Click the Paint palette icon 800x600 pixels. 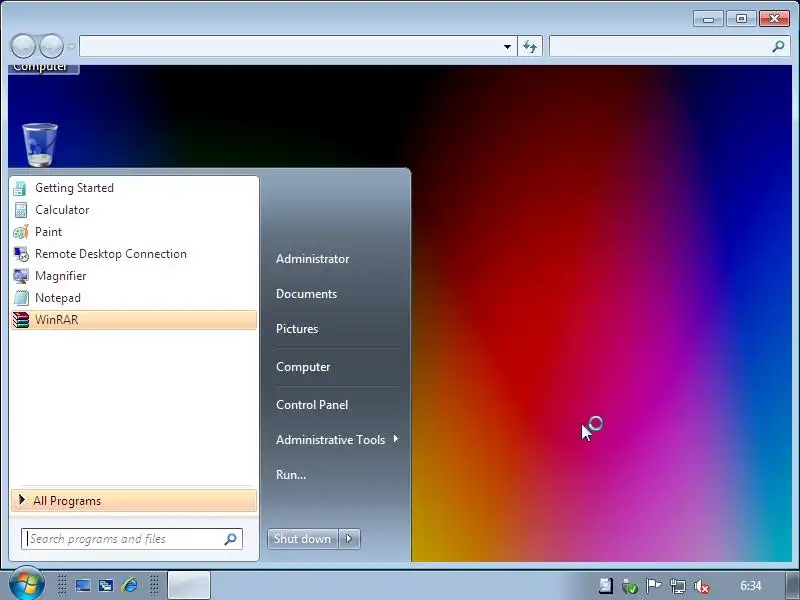tap(21, 232)
